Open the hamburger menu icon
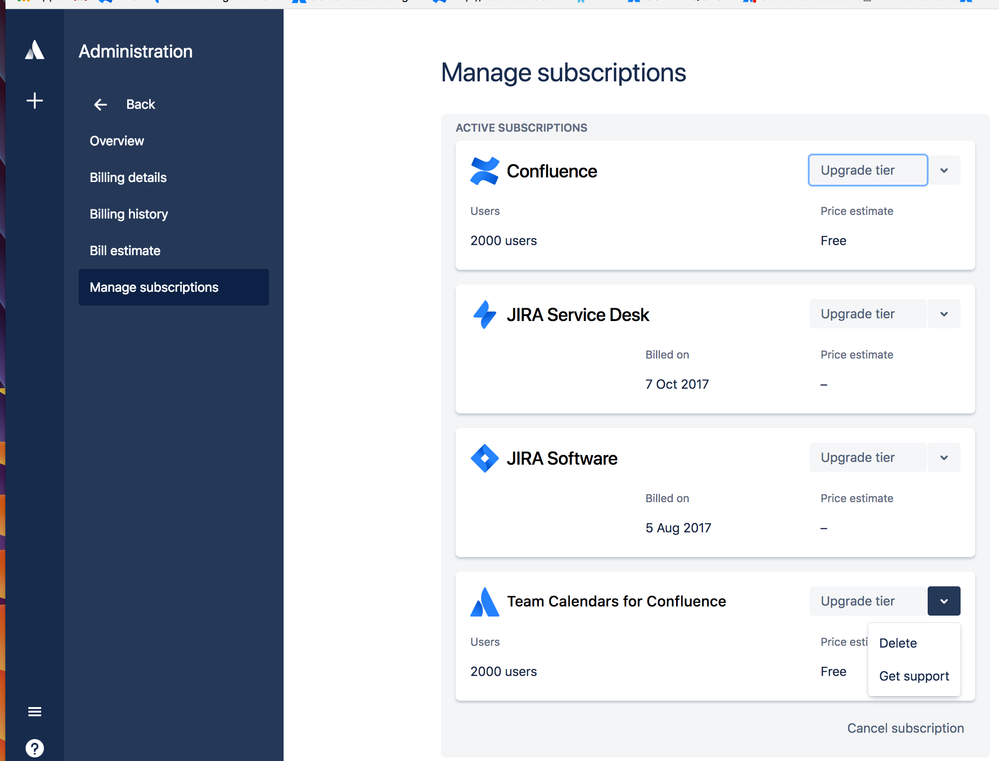 (x=34, y=711)
